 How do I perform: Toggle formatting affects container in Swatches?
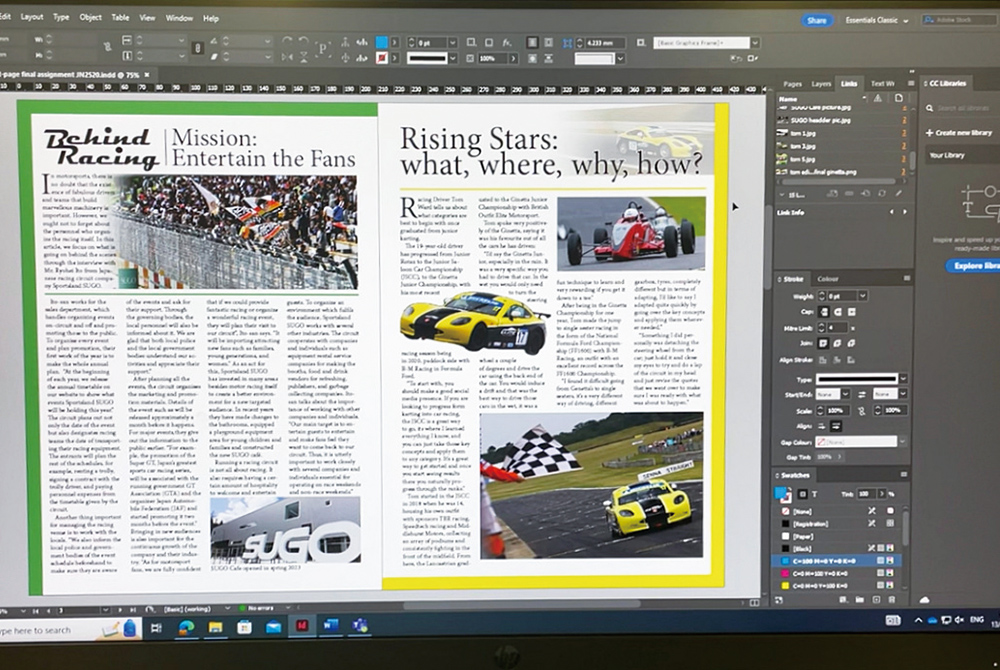[x=802, y=494]
